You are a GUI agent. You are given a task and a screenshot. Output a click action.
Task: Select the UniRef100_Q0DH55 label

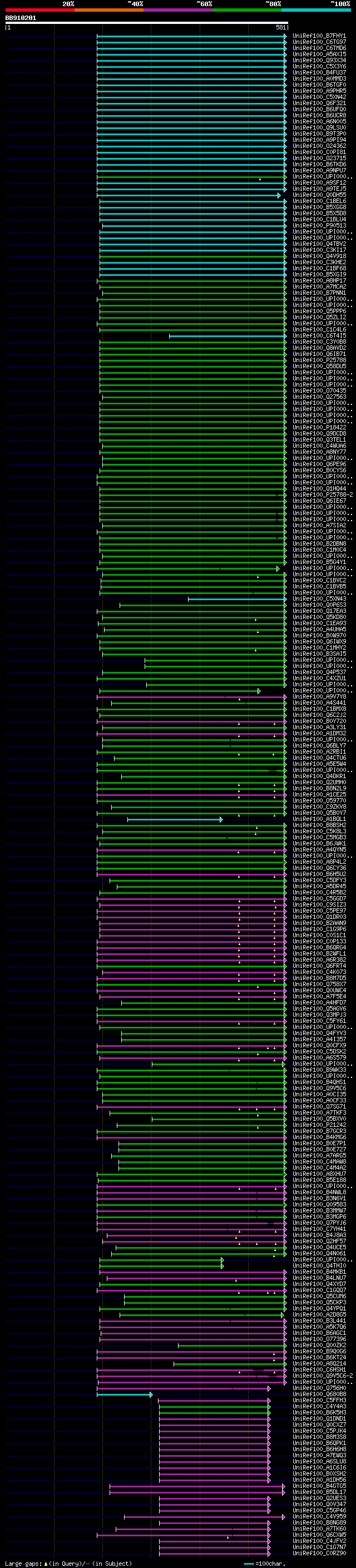(319, 195)
